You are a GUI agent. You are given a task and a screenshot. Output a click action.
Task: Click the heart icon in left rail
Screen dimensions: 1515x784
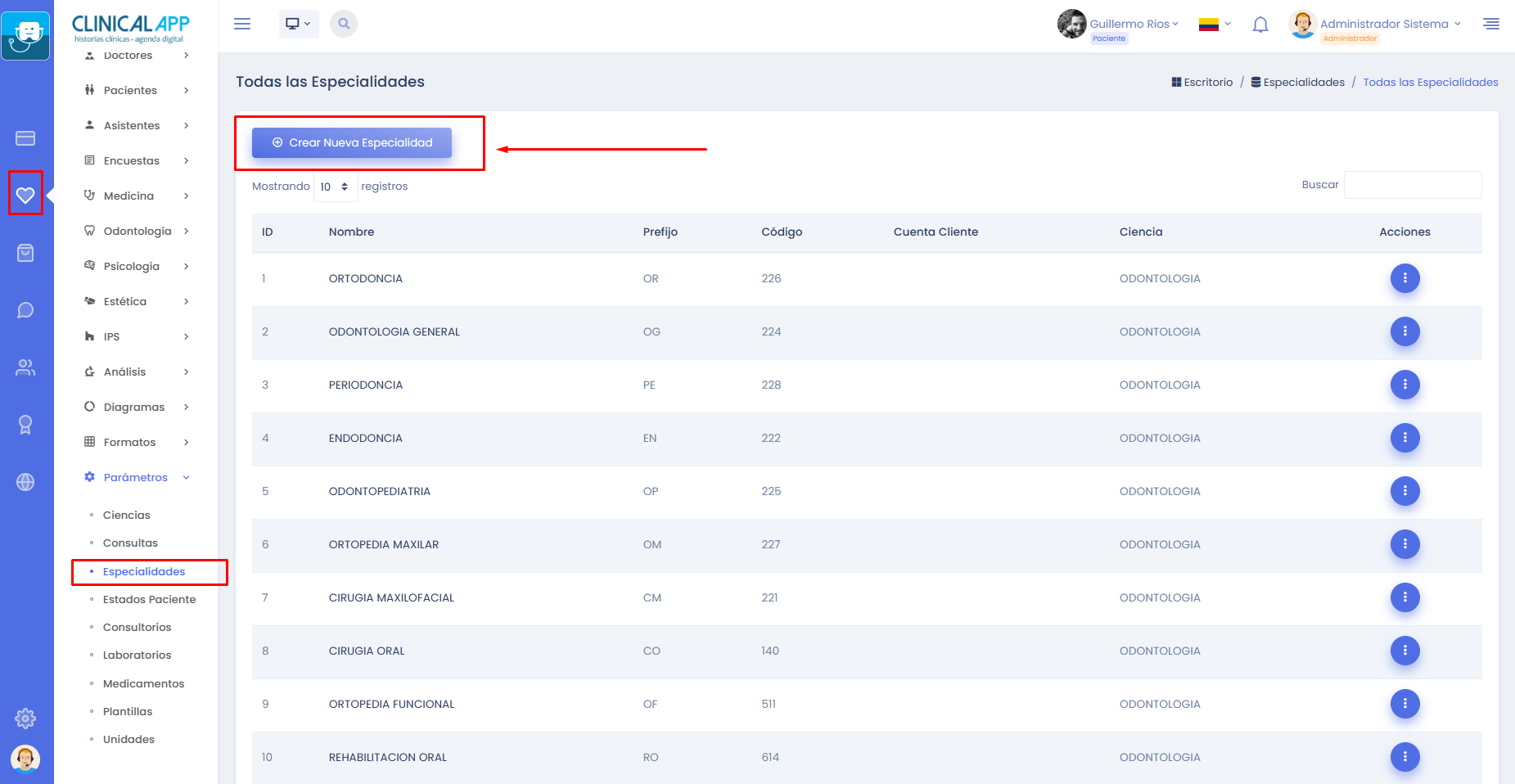click(25, 195)
